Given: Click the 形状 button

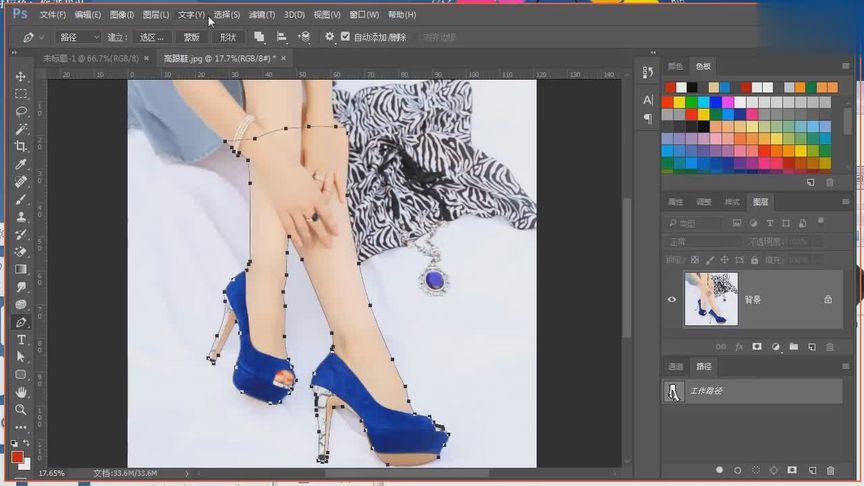Looking at the screenshot, I should click(228, 37).
